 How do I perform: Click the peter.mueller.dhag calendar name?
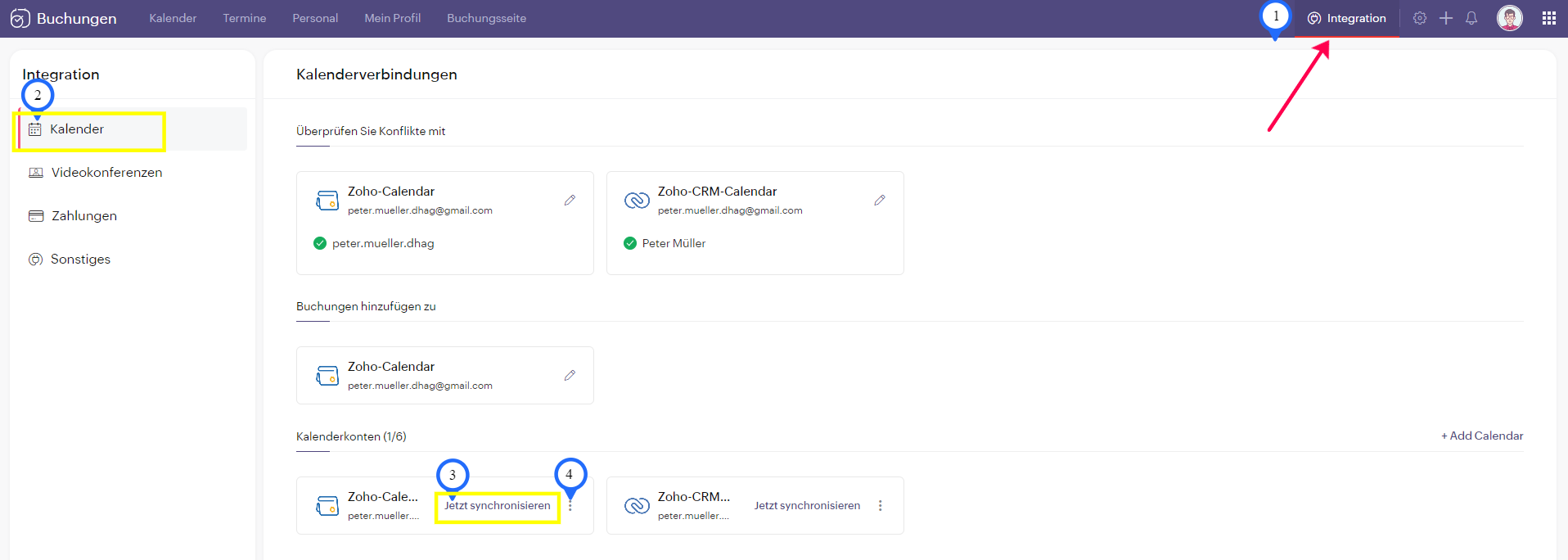click(383, 243)
